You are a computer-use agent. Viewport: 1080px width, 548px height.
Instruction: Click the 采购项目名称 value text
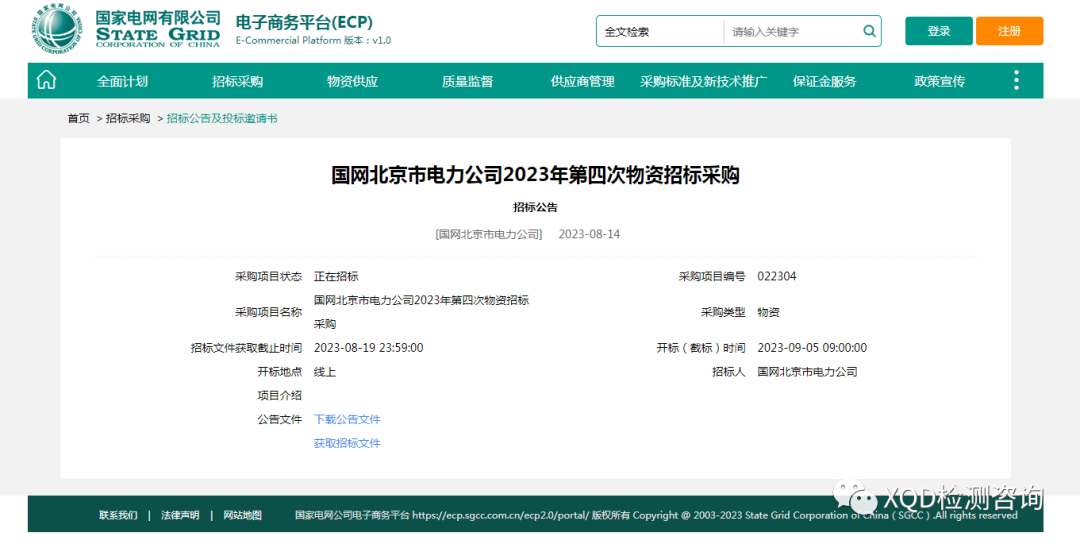pos(422,312)
